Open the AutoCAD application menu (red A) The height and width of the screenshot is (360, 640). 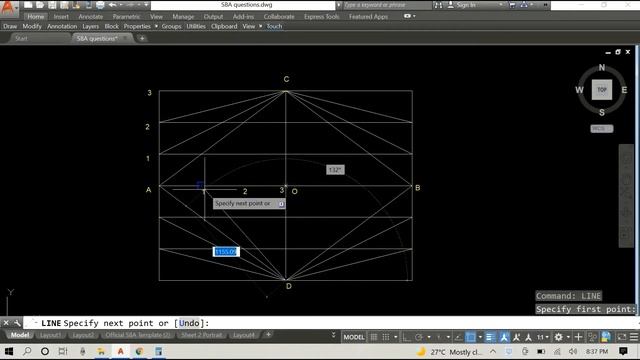8,8
